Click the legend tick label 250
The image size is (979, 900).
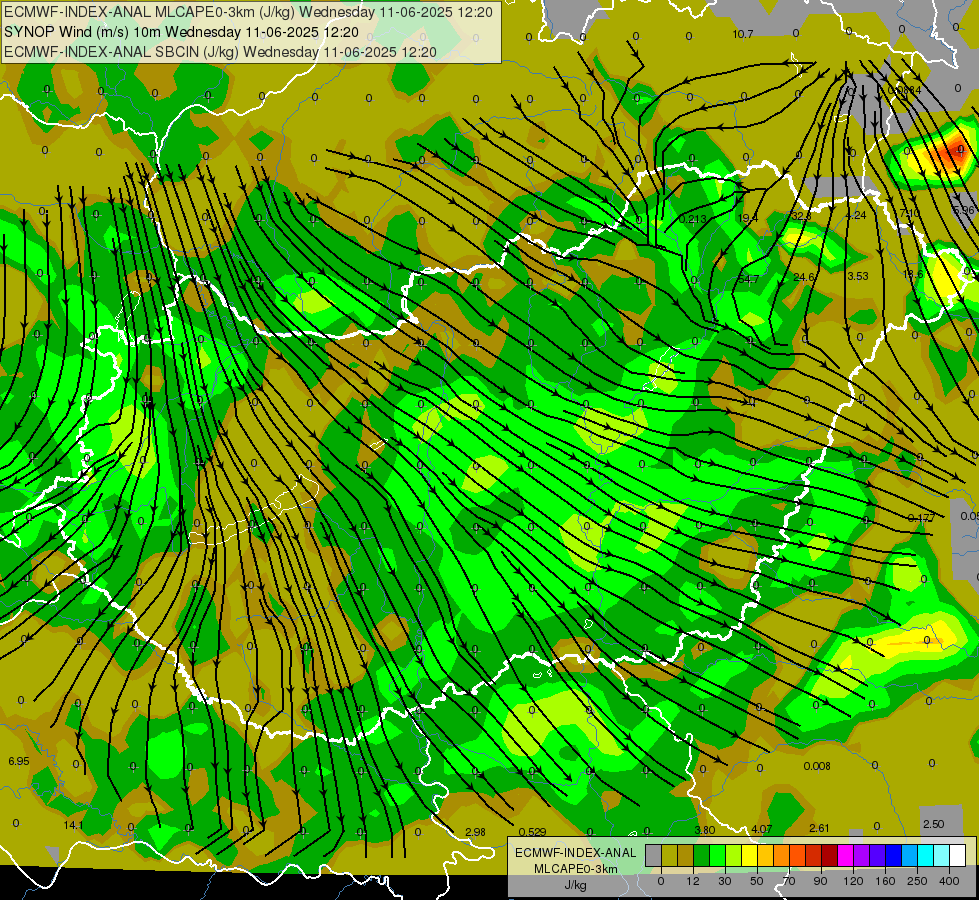917,881
